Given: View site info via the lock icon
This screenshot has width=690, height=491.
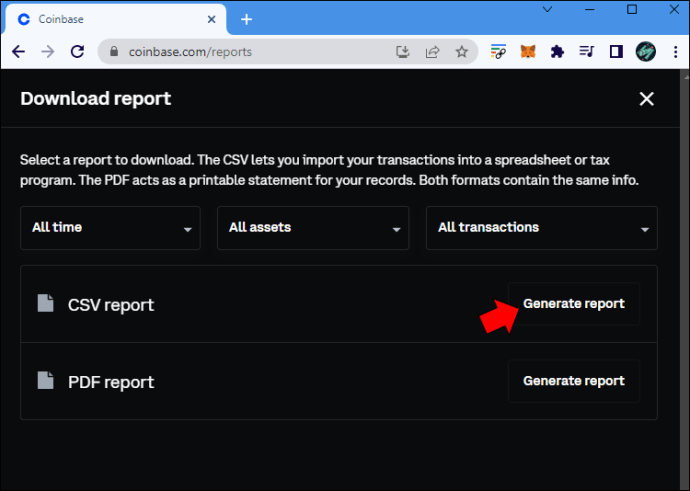Looking at the screenshot, I should (x=114, y=51).
